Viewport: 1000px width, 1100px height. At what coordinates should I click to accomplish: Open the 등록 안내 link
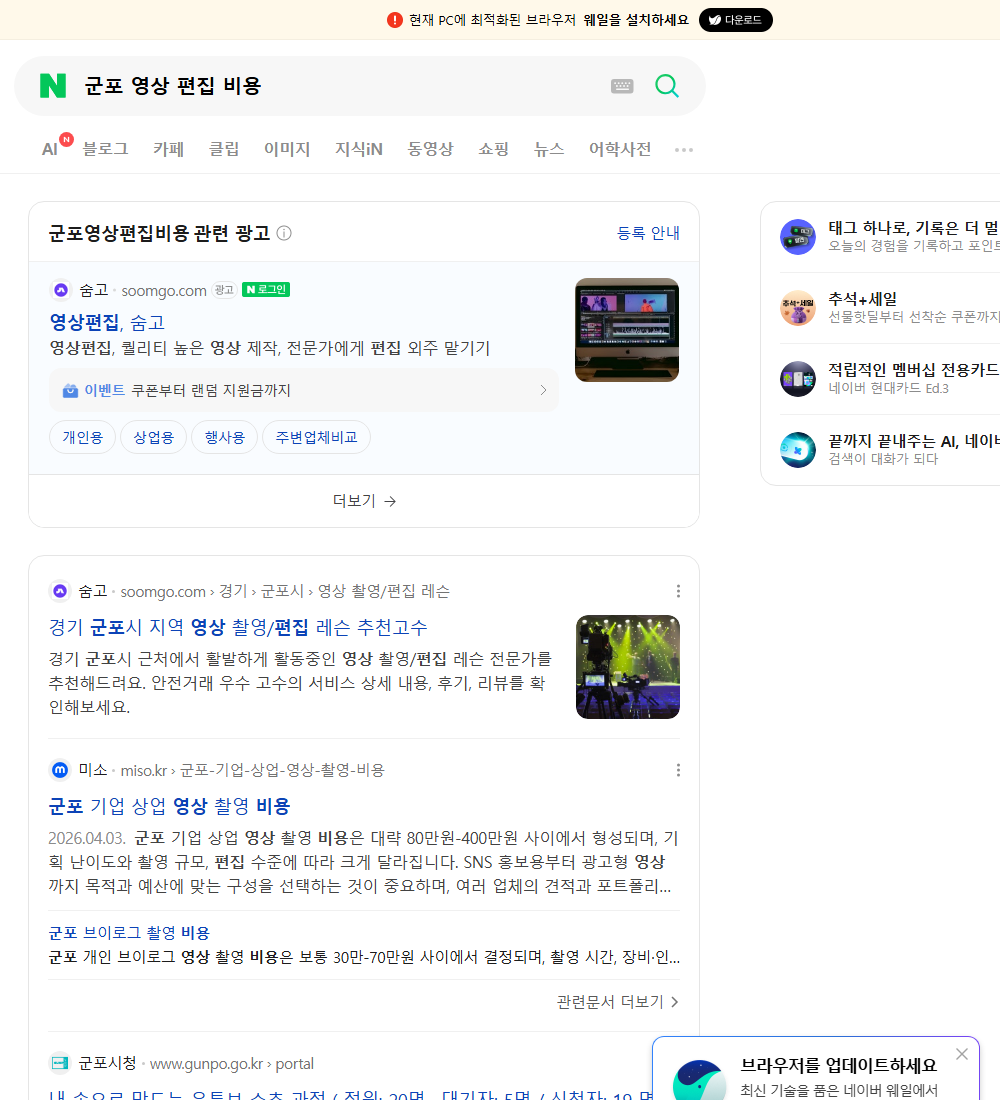(648, 233)
